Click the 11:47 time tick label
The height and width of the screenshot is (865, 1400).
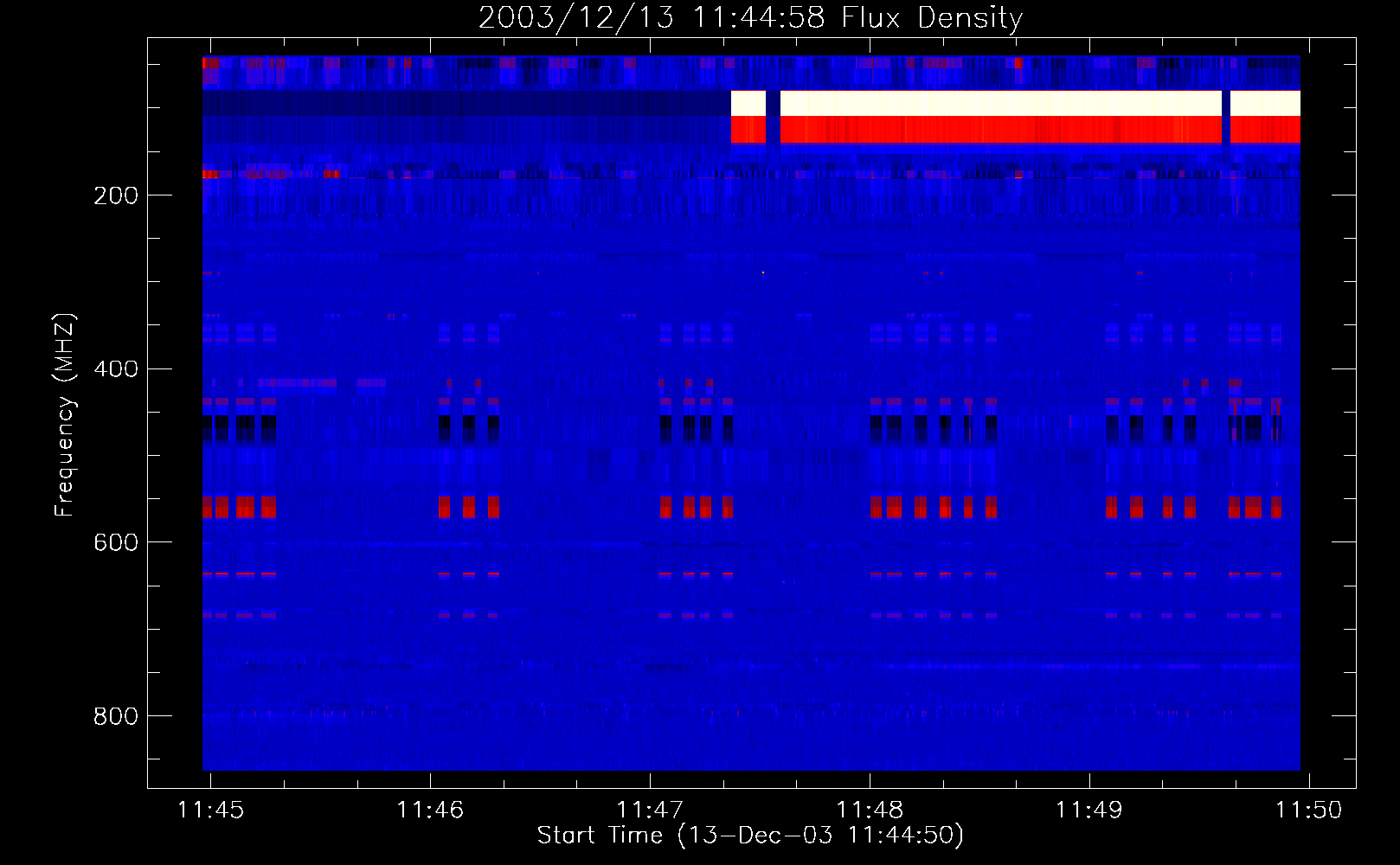650,810
